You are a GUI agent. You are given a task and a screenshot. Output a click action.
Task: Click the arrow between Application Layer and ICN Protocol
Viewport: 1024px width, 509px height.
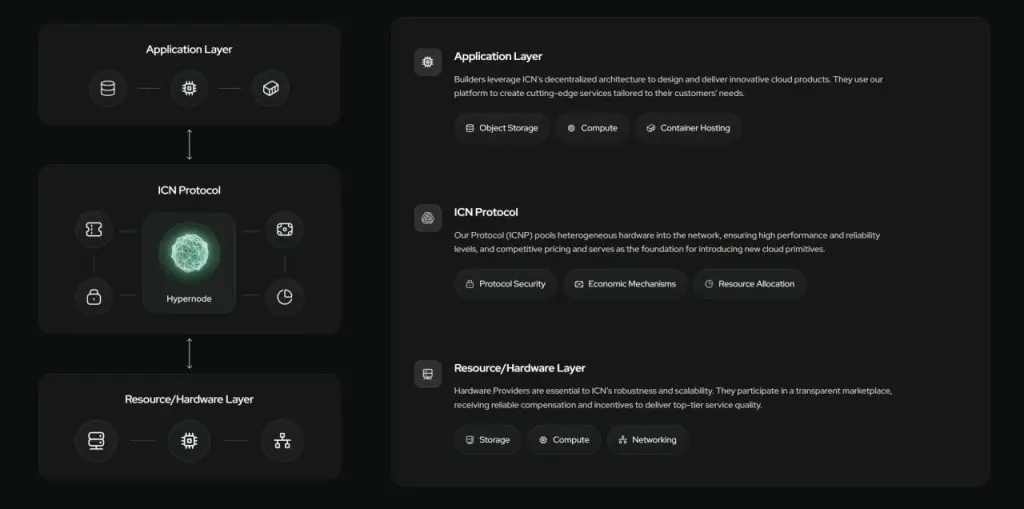(x=189, y=144)
